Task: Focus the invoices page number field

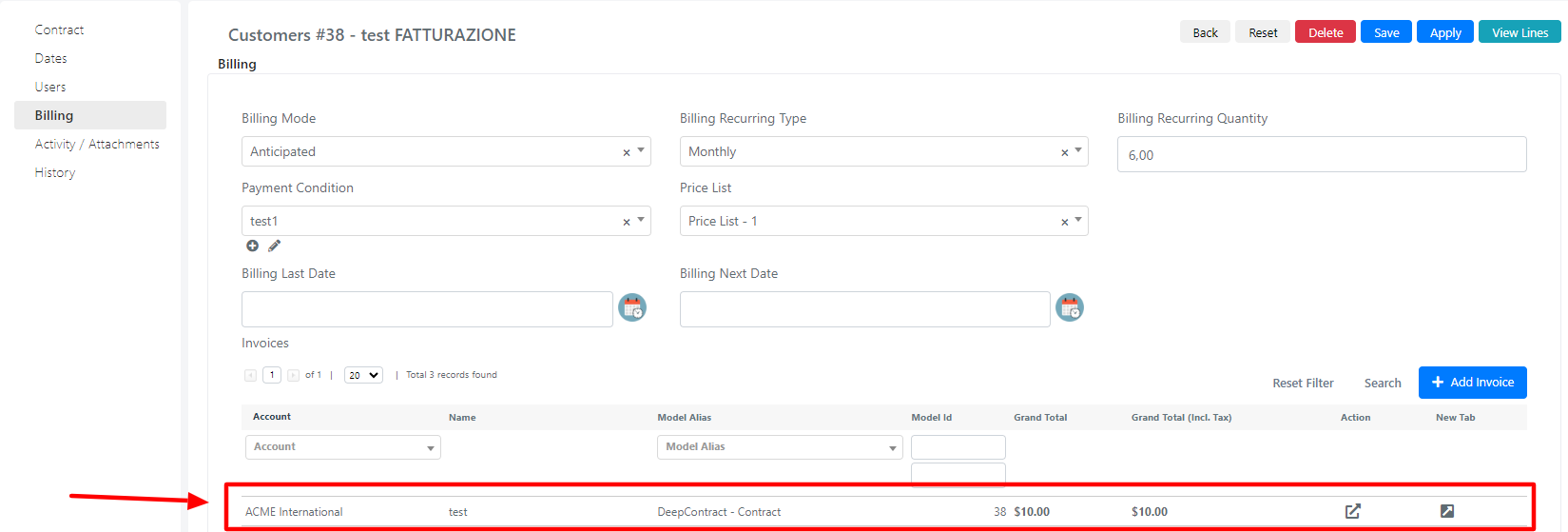Action: point(272,375)
